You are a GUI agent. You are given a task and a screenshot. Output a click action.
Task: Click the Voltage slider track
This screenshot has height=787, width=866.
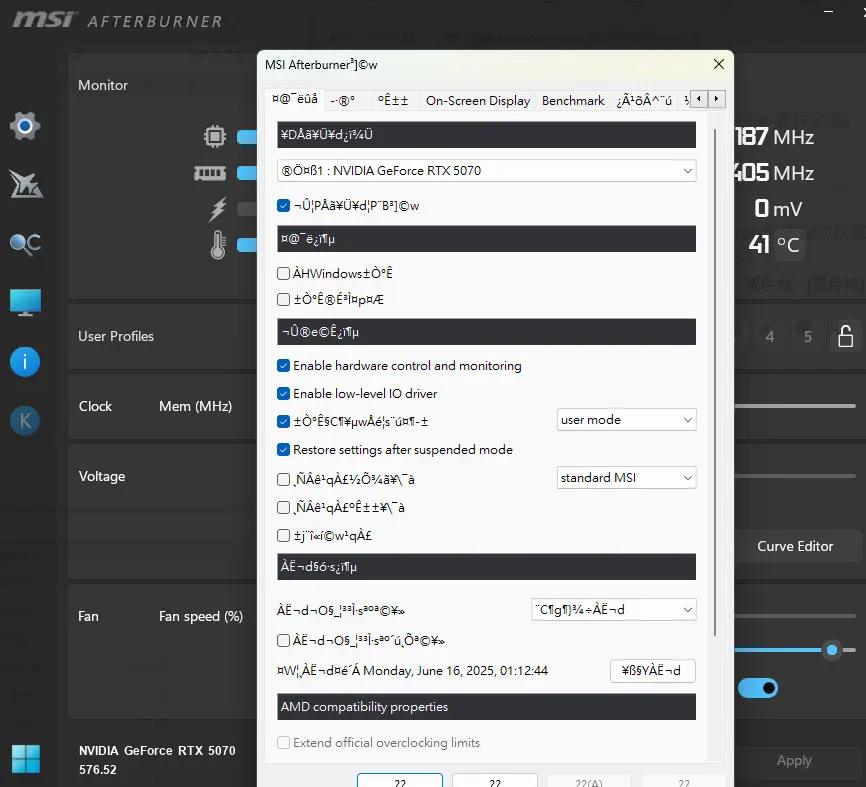tap(795, 476)
